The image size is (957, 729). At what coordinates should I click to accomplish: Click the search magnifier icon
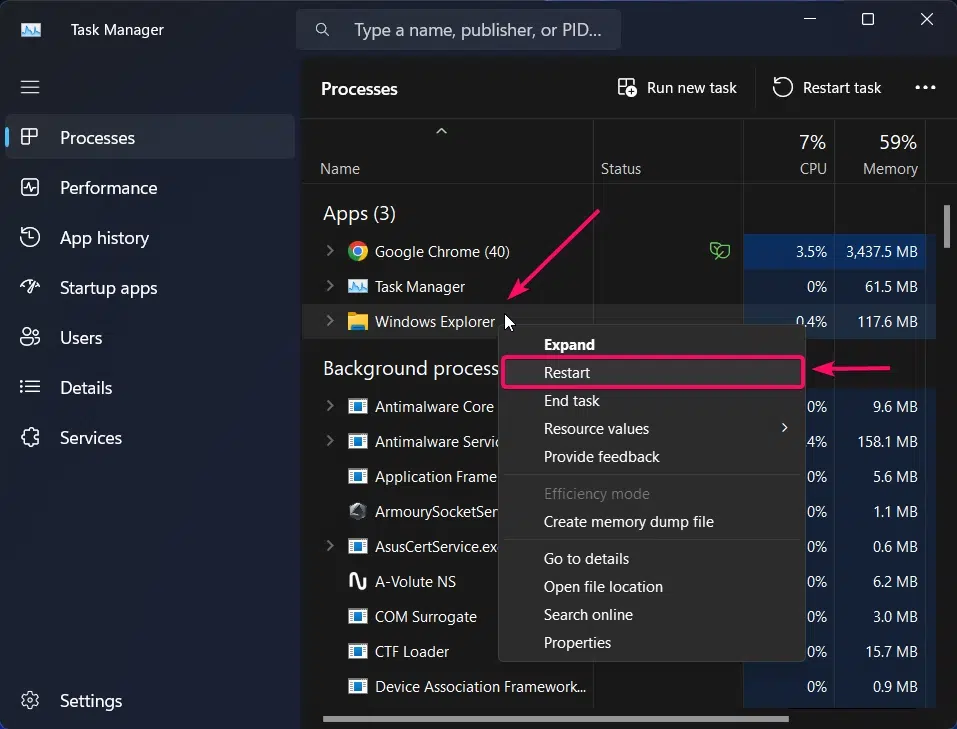[322, 29]
